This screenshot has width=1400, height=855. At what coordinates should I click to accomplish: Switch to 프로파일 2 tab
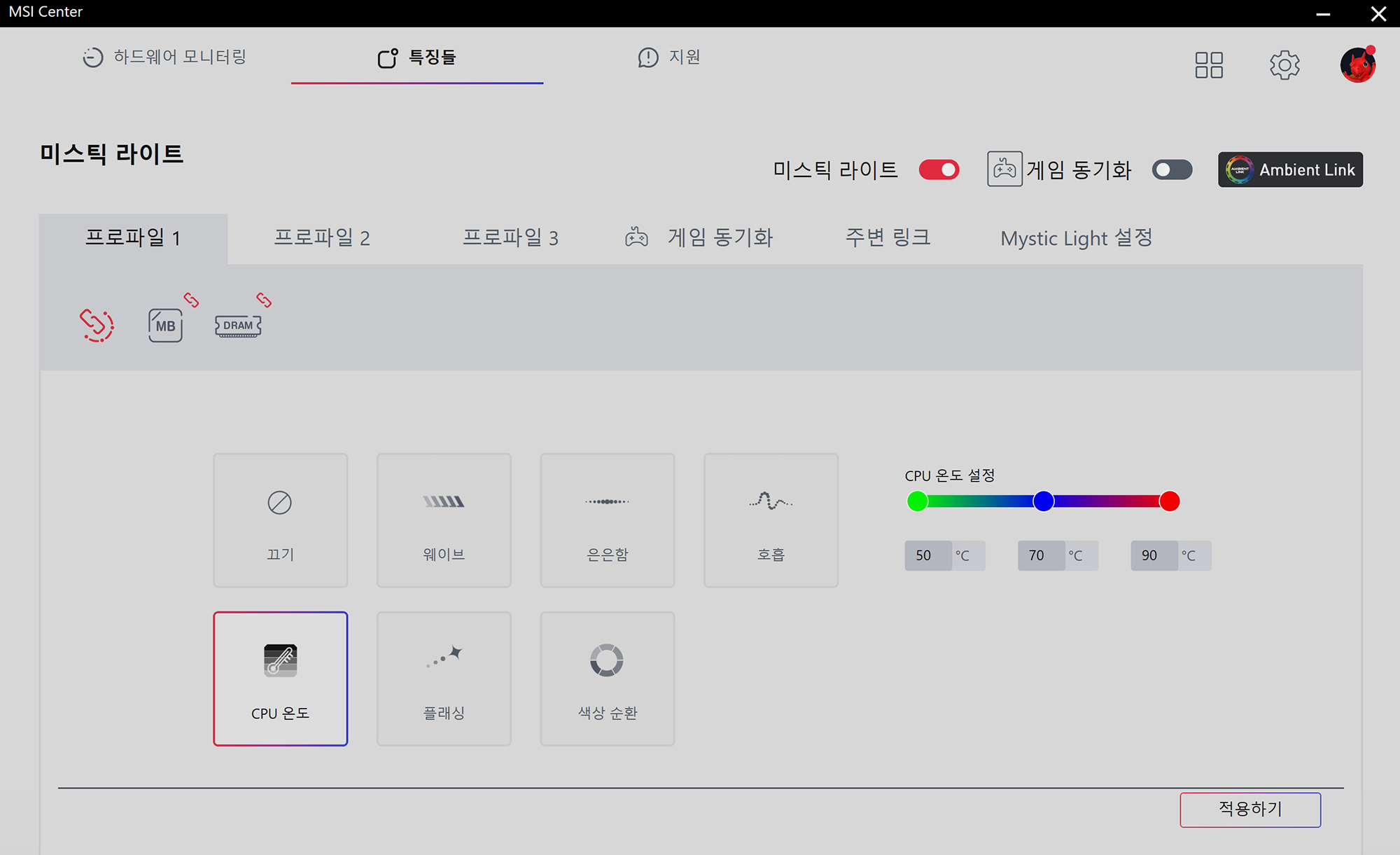click(321, 238)
